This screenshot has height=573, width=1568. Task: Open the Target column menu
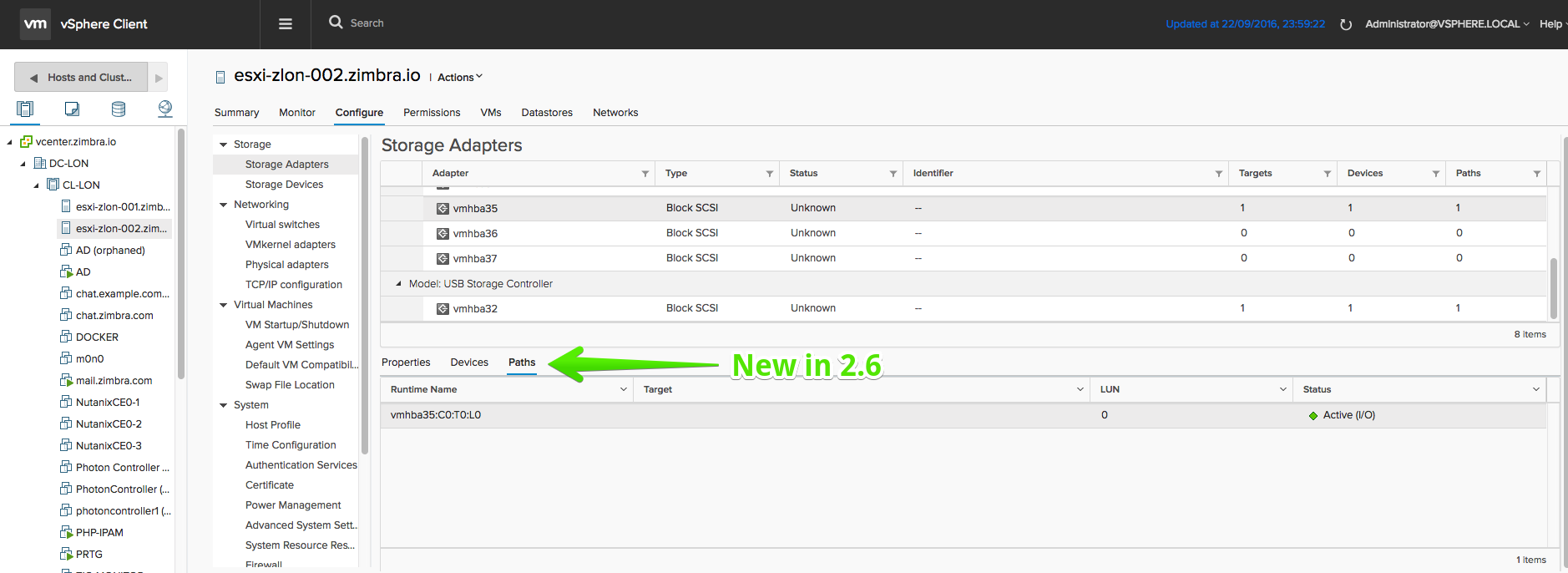1080,389
